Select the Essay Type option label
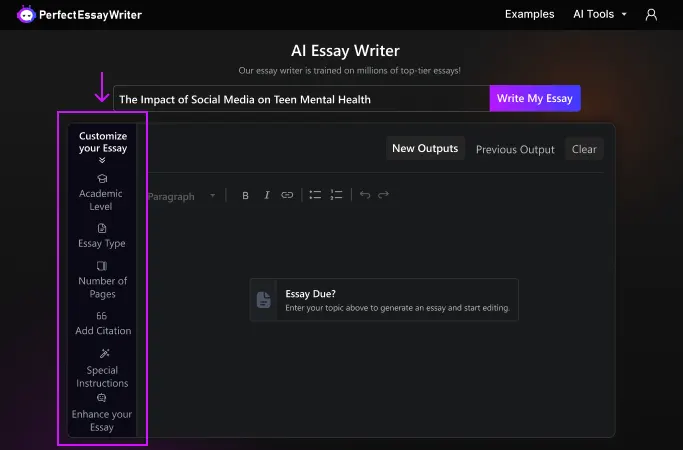 tap(102, 243)
